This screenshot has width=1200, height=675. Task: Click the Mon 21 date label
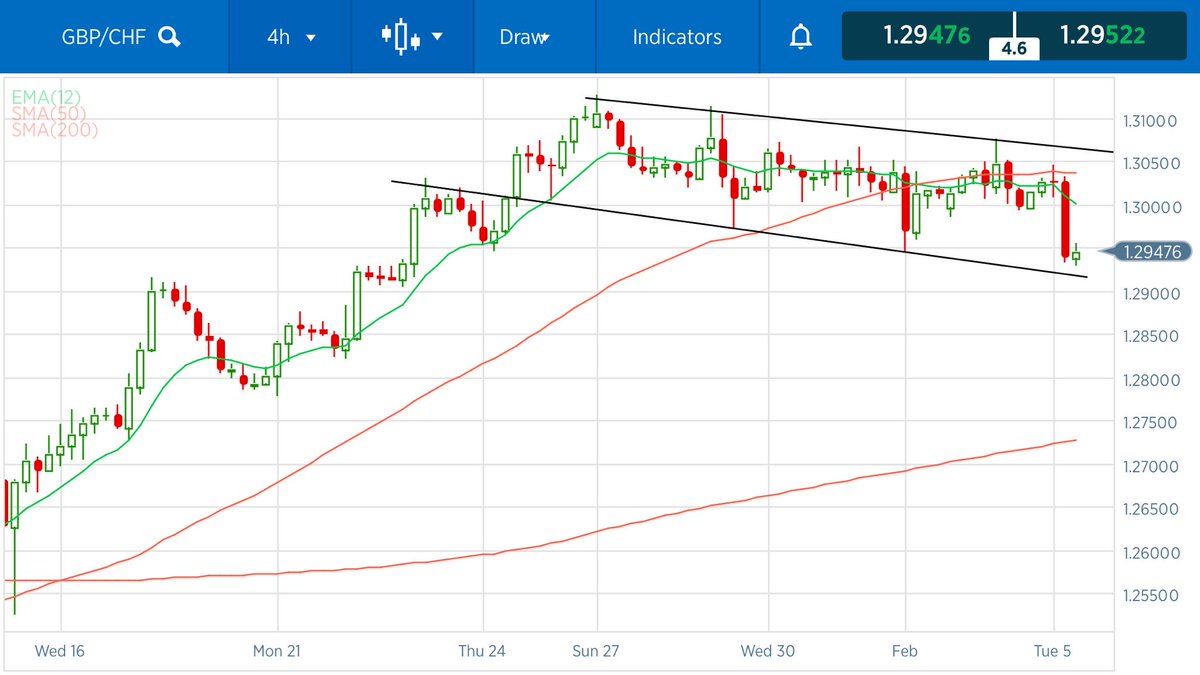(277, 651)
